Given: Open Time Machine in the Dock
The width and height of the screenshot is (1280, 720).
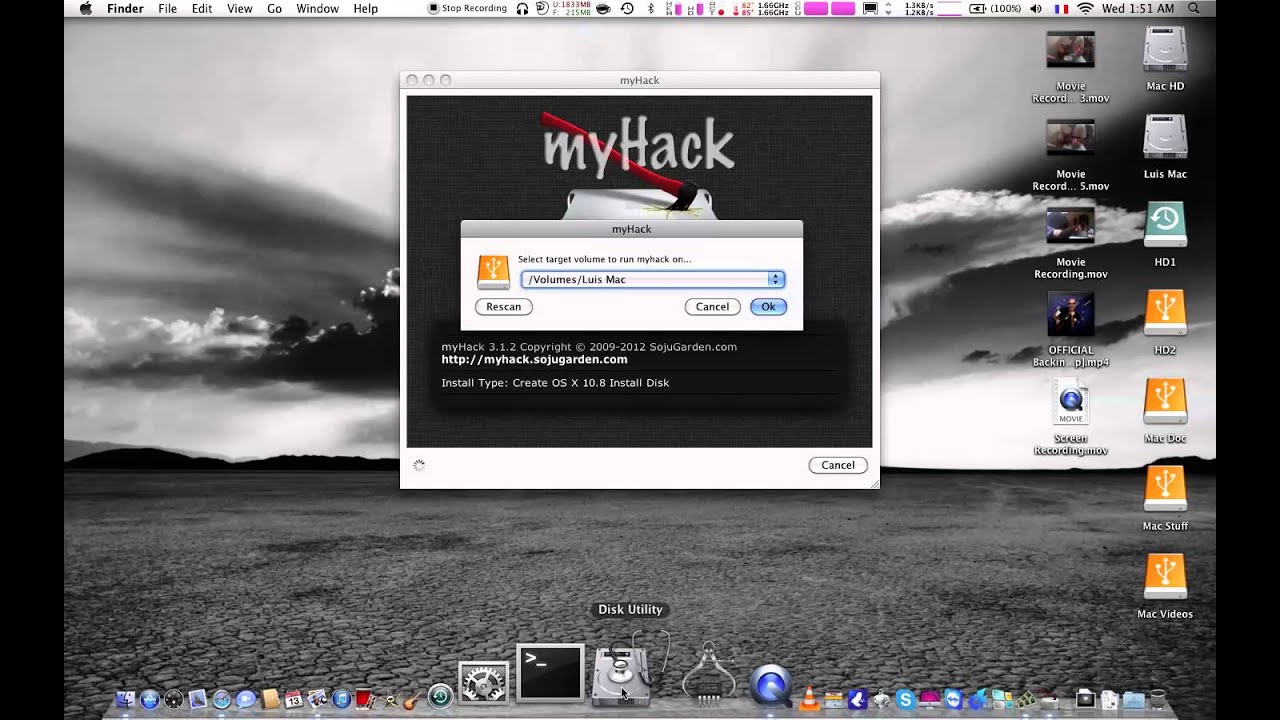Looking at the screenshot, I should pyautogui.click(x=440, y=697).
